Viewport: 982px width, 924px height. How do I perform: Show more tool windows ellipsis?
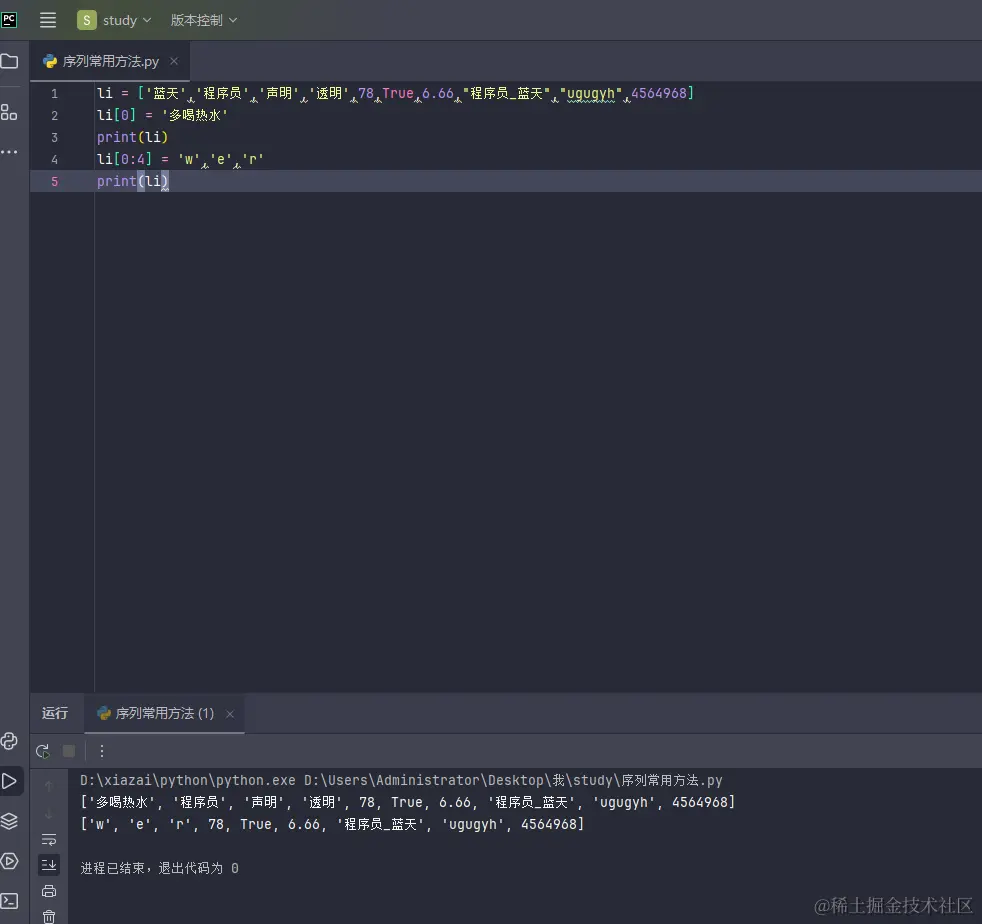pyautogui.click(x=9, y=152)
